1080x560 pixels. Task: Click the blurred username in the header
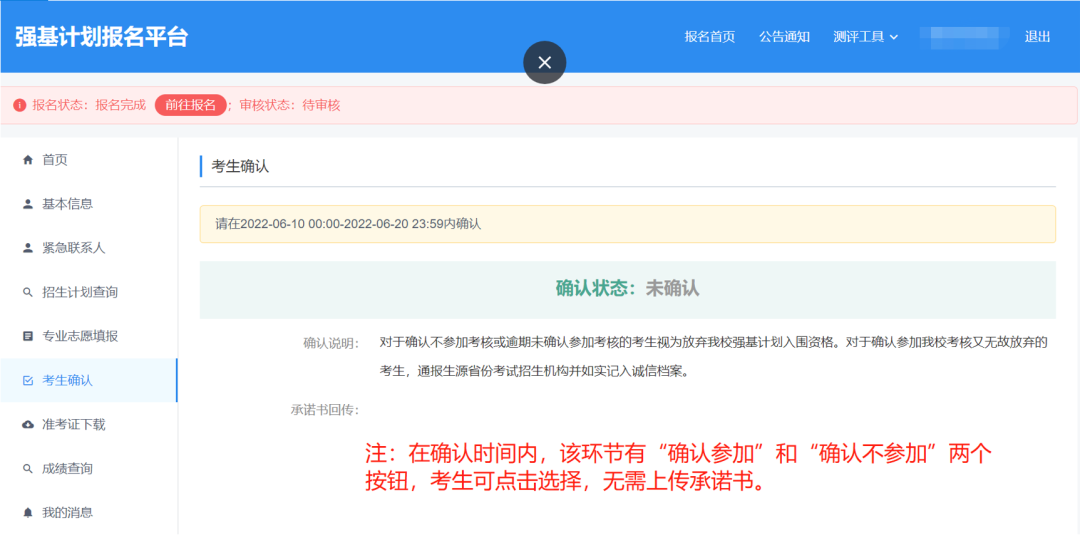point(963,37)
